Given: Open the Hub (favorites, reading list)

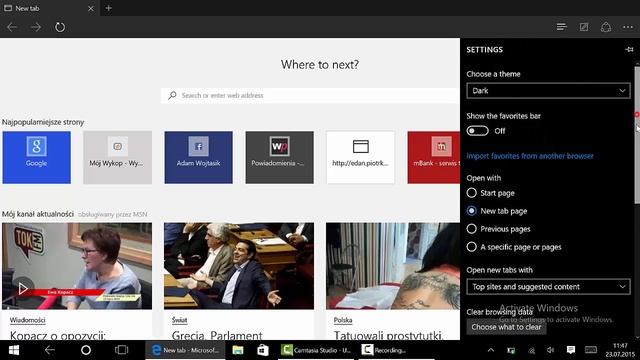Looking at the screenshot, I should point(562,27).
